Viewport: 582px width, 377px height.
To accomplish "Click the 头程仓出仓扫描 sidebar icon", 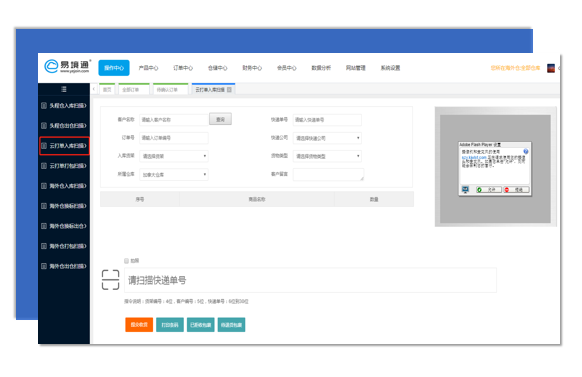I will coord(44,126).
